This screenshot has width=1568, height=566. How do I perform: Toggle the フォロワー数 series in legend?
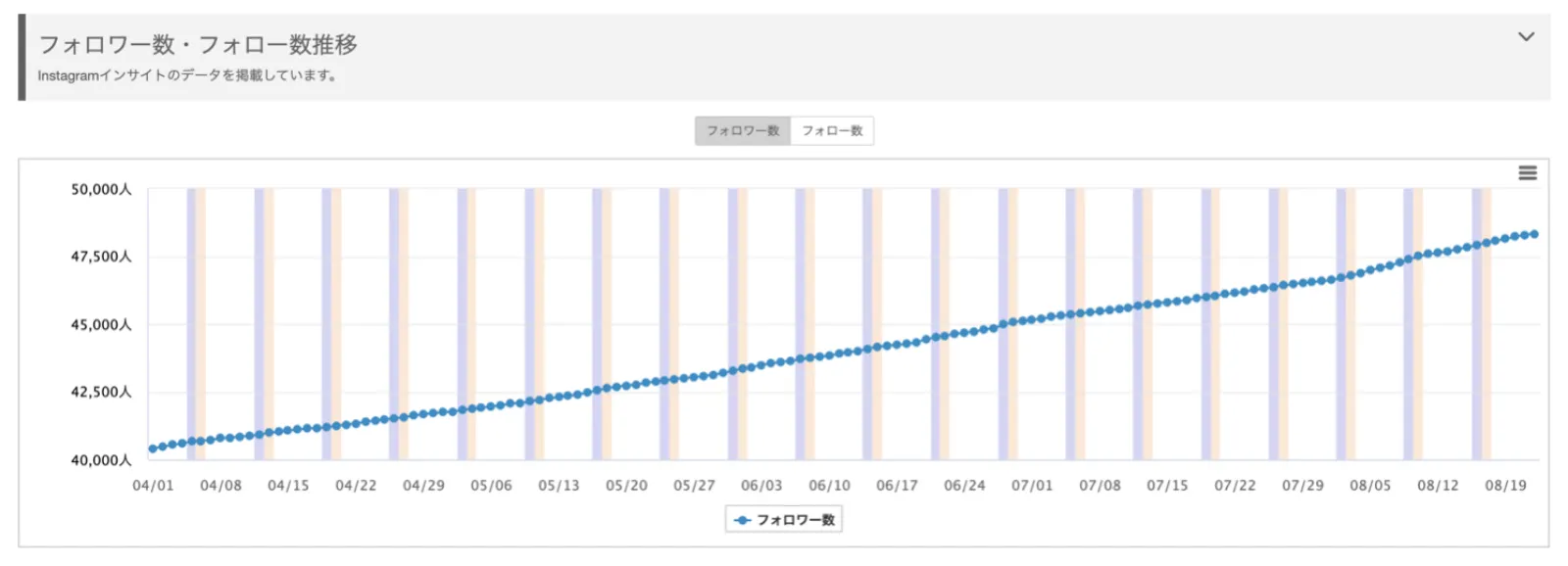(785, 520)
